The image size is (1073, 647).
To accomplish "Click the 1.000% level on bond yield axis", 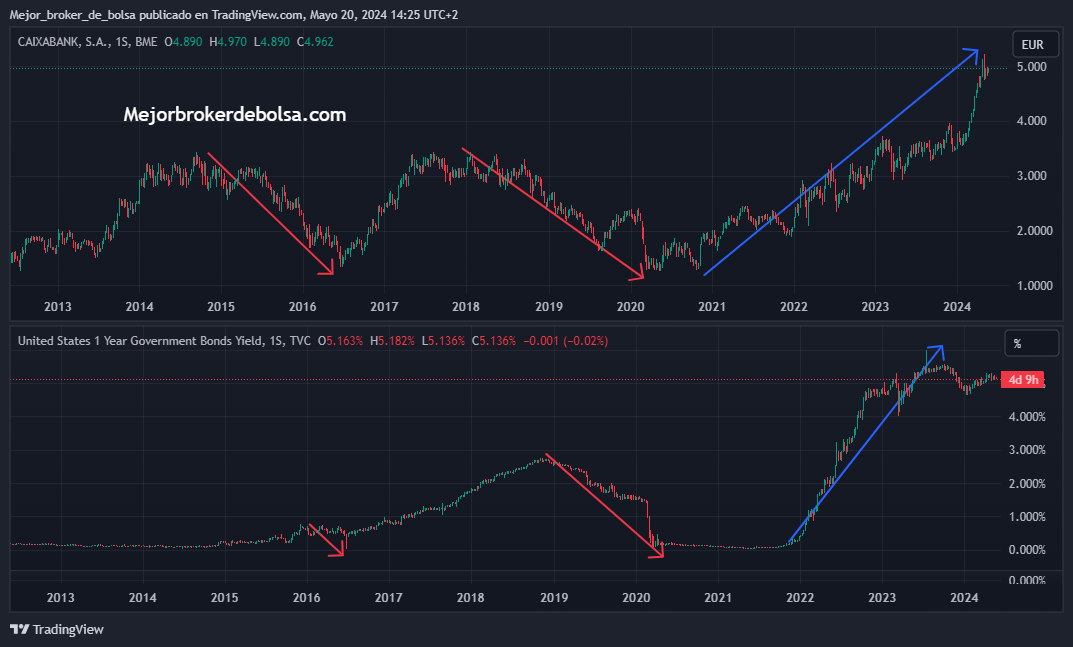I will click(x=1026, y=517).
